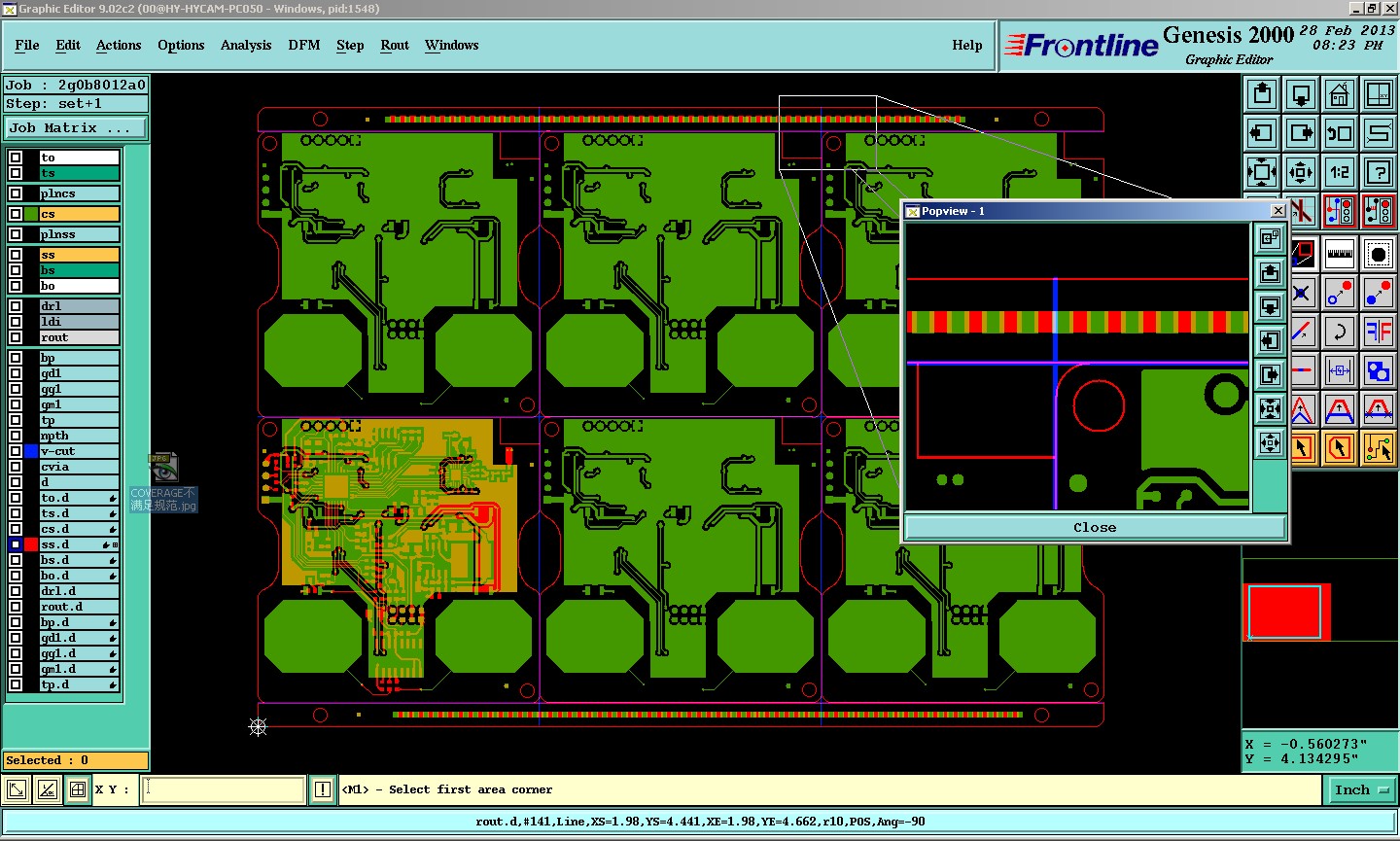Click the Options menu
1400x841 pixels.
[181, 45]
